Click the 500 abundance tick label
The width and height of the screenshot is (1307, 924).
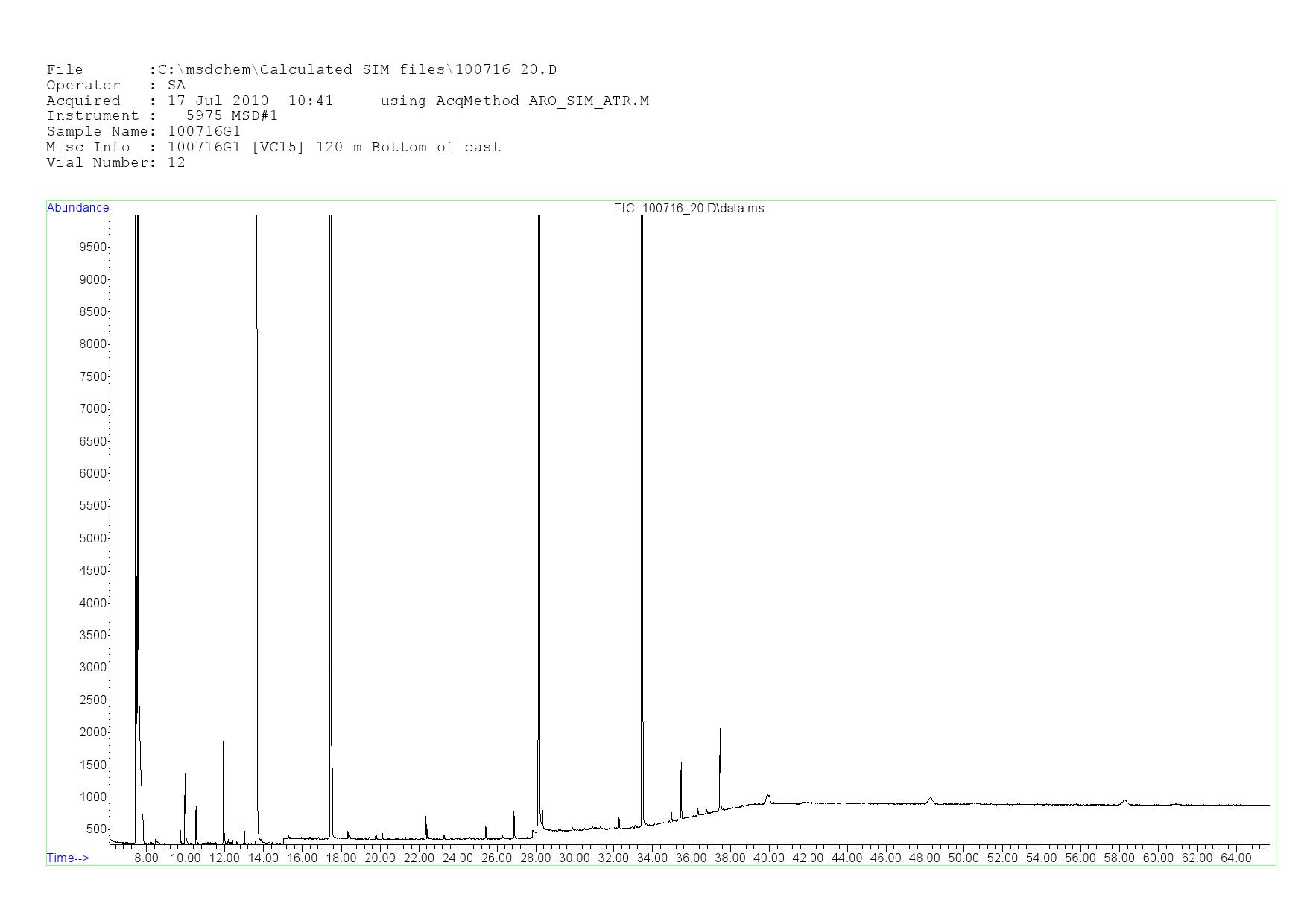(96, 829)
